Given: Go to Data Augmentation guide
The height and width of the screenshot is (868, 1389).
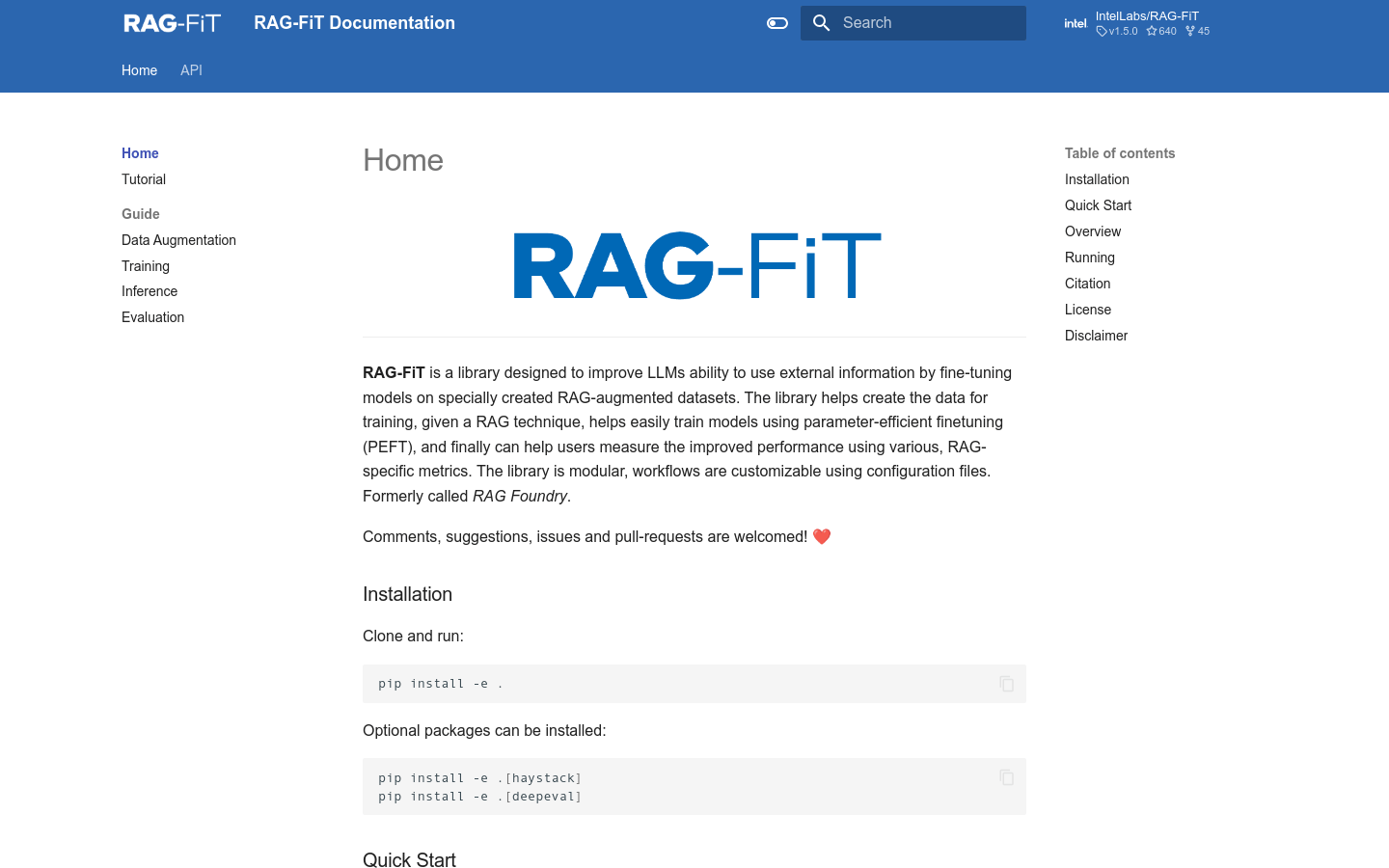Looking at the screenshot, I should pos(178,240).
